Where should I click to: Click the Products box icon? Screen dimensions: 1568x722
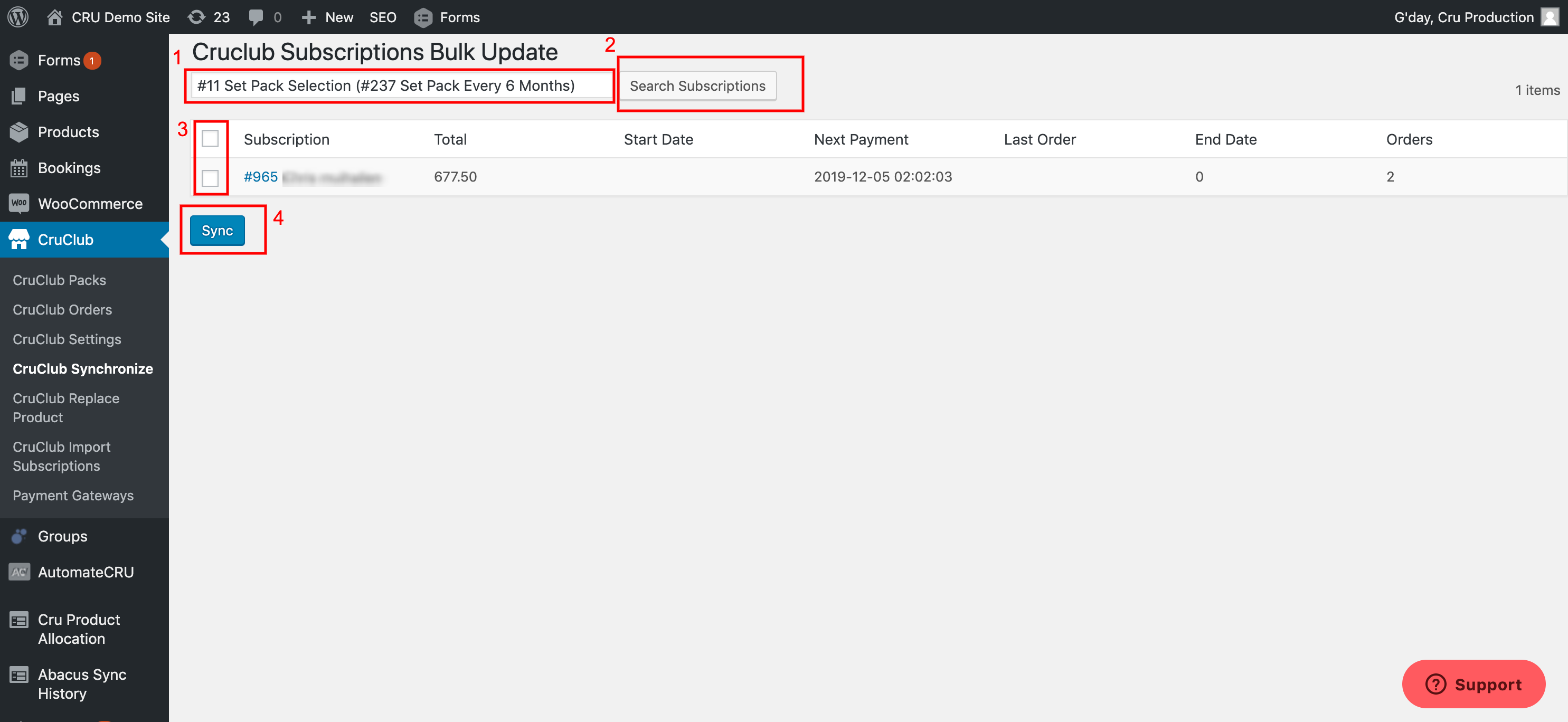pyautogui.click(x=19, y=132)
